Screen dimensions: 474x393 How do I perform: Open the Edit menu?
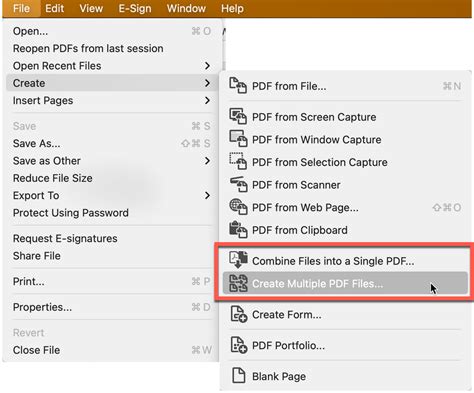[x=54, y=8]
